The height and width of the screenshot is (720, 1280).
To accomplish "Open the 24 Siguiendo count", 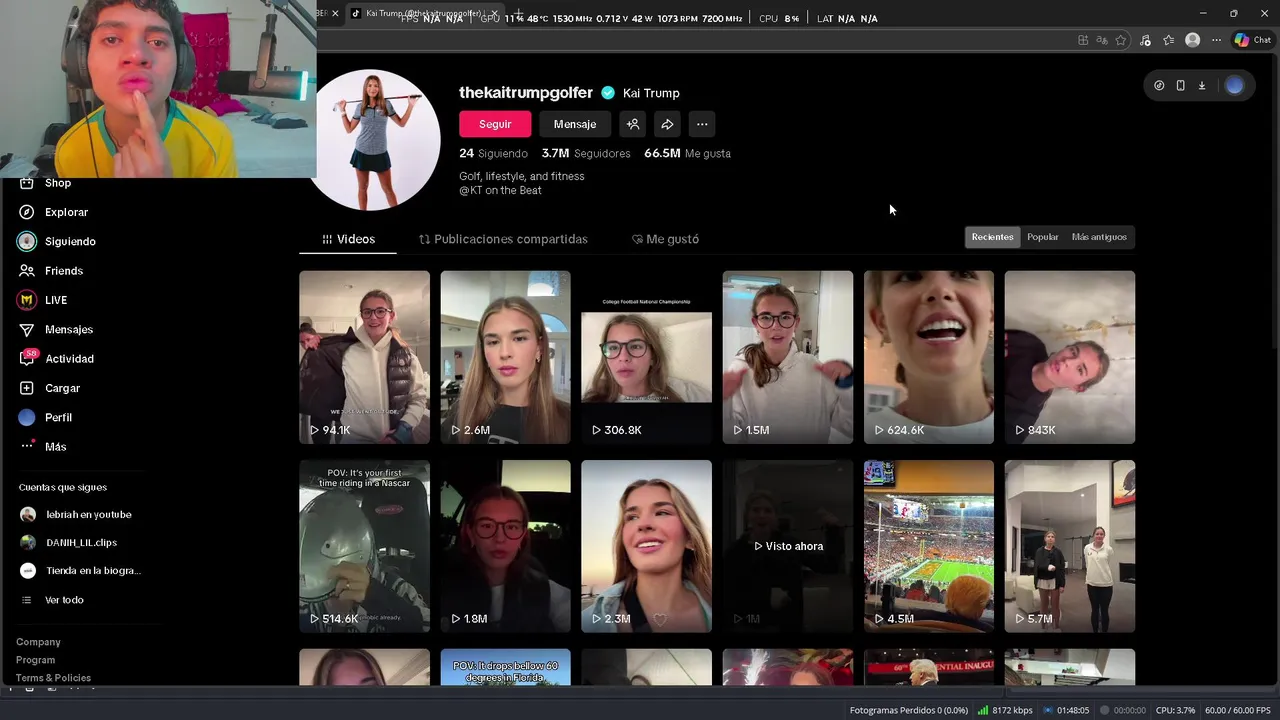I will pyautogui.click(x=493, y=153).
